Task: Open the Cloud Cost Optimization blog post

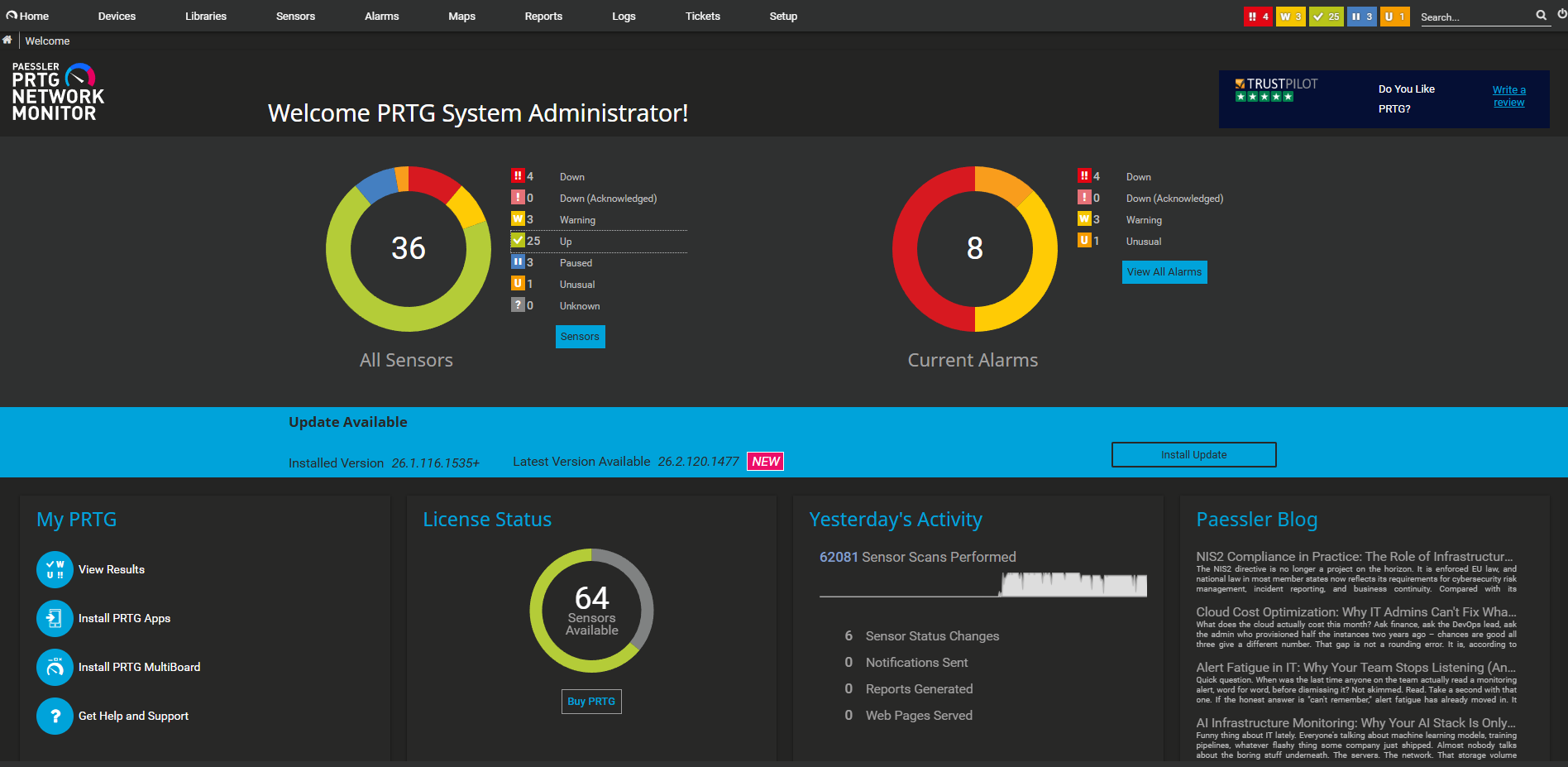Action: [x=1356, y=612]
